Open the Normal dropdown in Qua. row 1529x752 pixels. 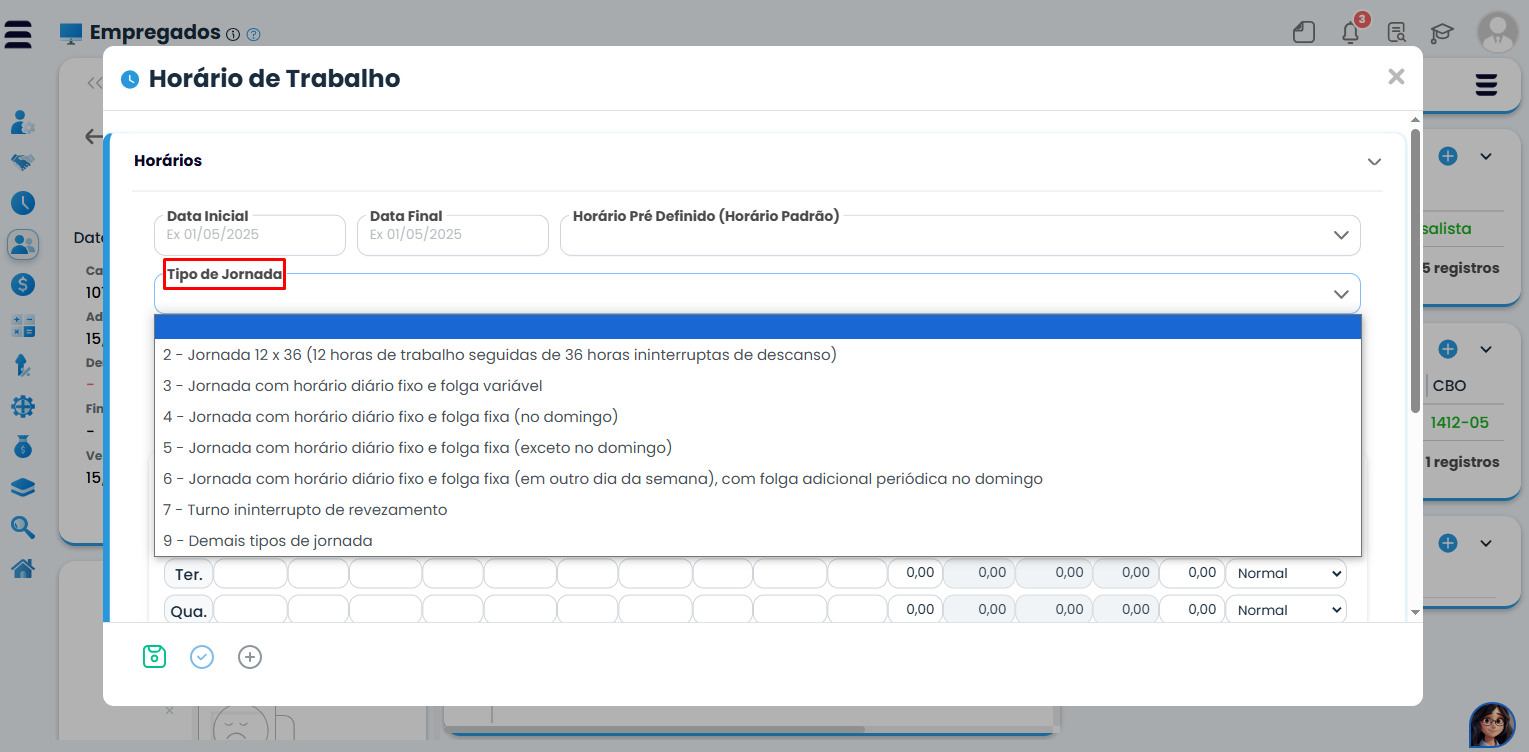(1286, 610)
